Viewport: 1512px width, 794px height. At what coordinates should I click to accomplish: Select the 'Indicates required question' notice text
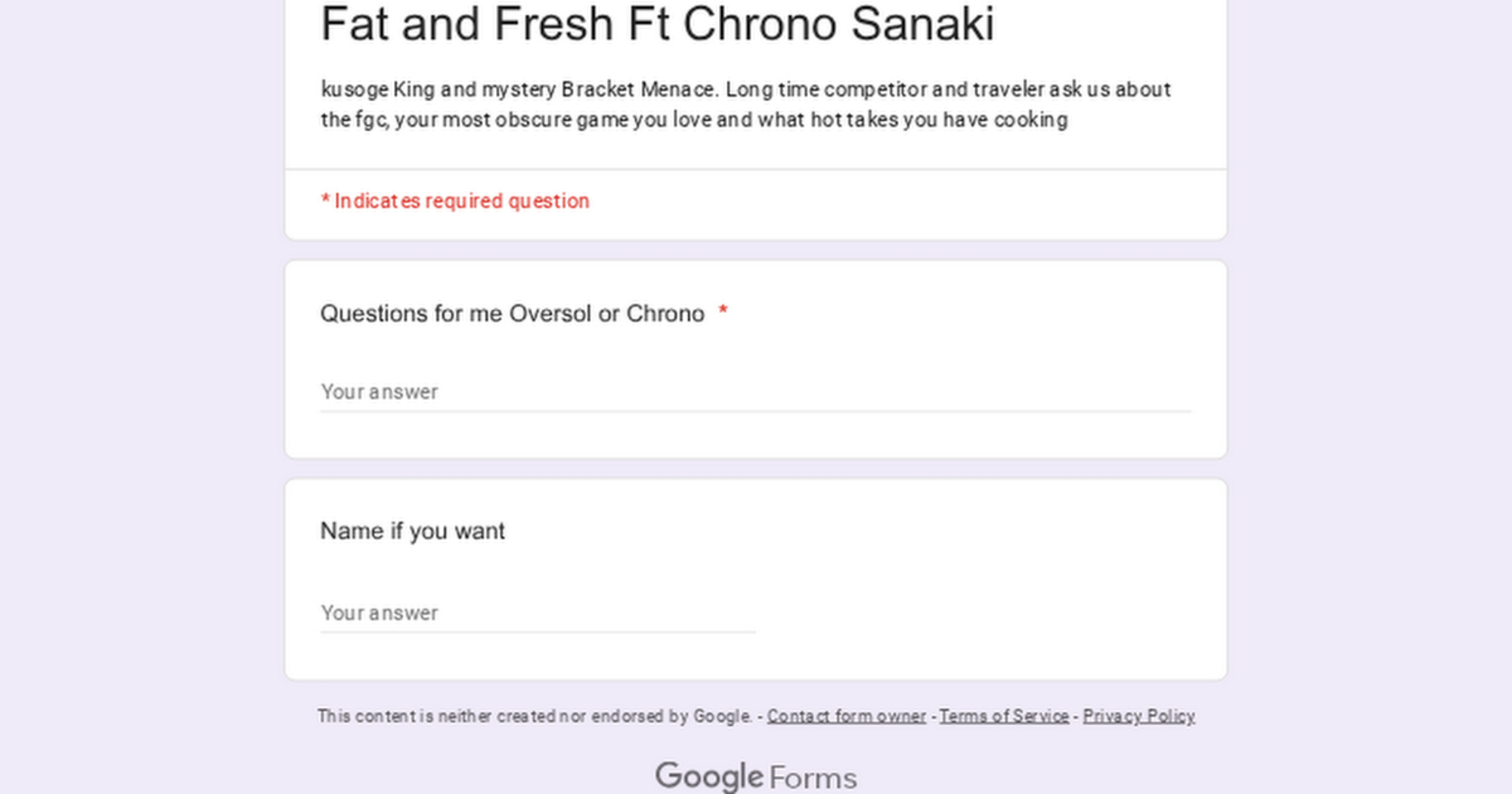pos(461,201)
